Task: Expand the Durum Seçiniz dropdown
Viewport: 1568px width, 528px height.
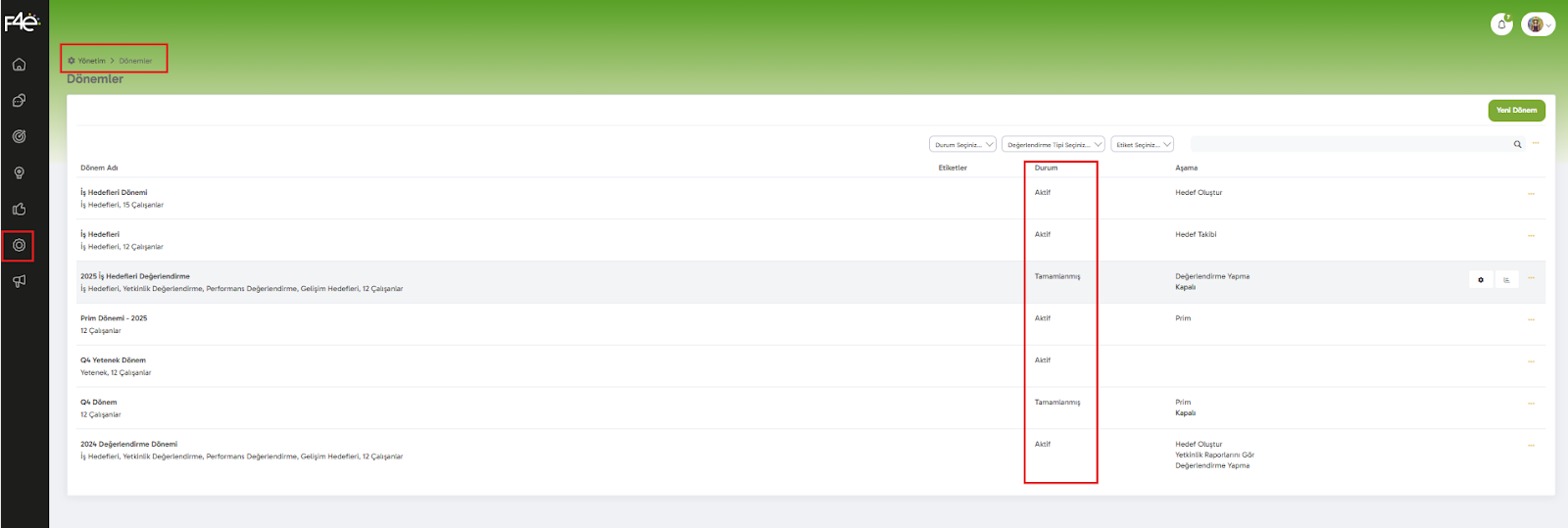Action: [x=962, y=144]
